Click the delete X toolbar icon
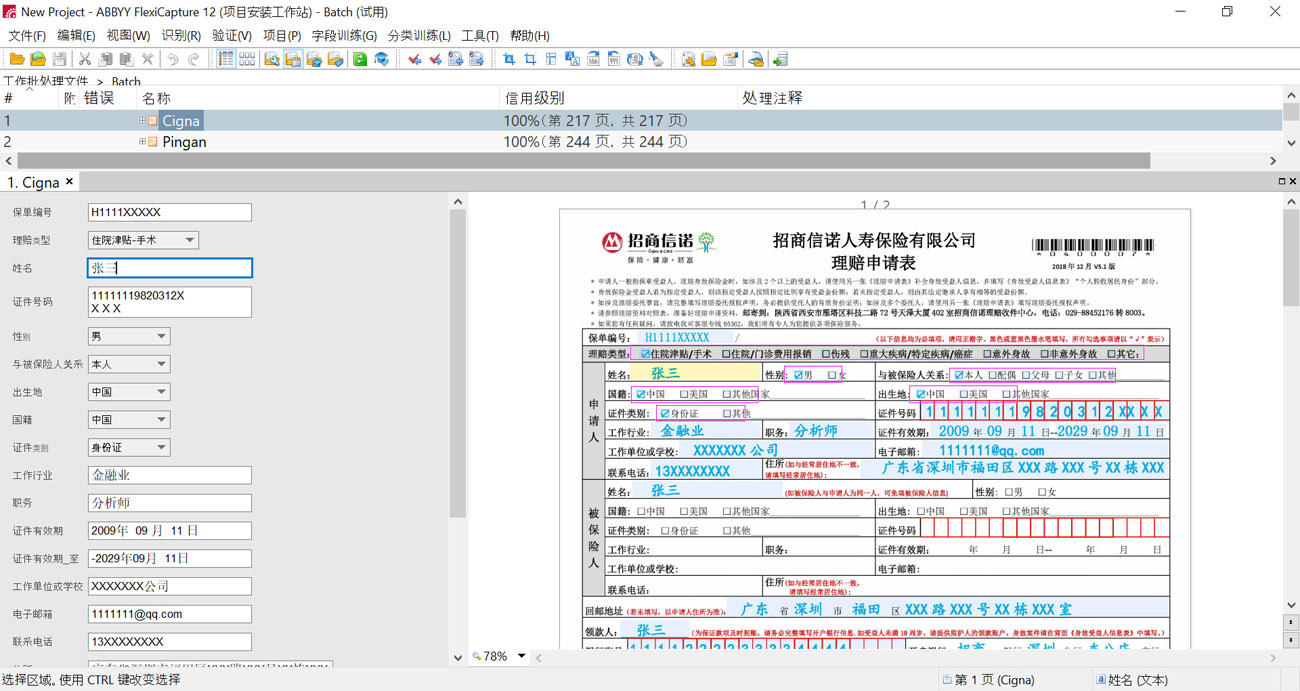 pyautogui.click(x=148, y=60)
